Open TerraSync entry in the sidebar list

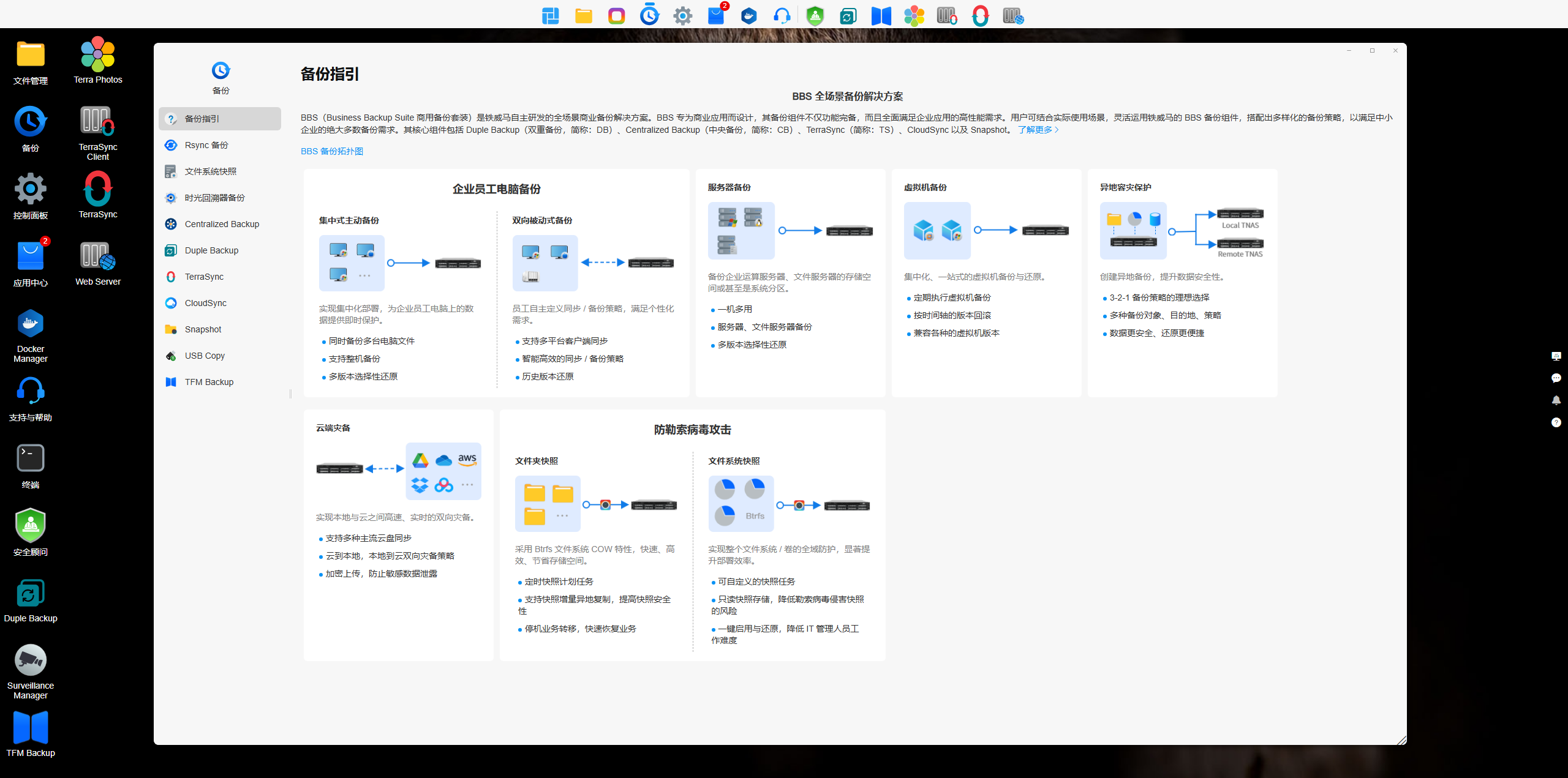220,277
